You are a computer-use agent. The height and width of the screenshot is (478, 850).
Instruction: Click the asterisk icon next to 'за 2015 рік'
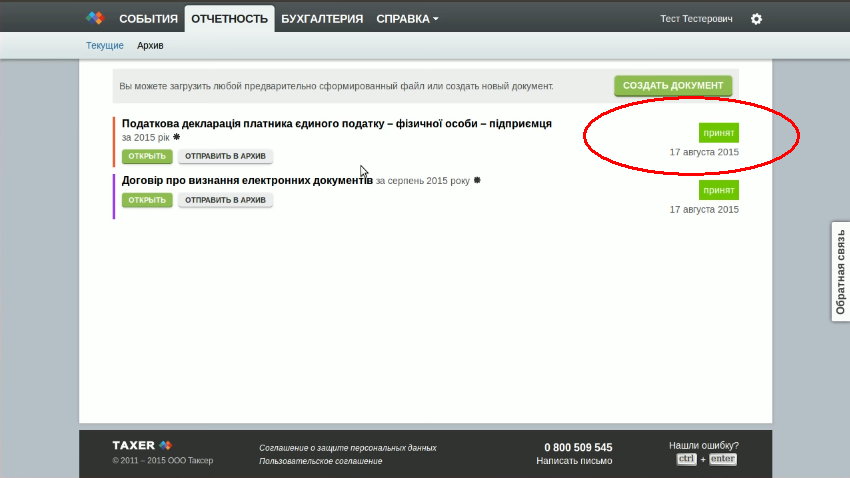(x=176, y=137)
